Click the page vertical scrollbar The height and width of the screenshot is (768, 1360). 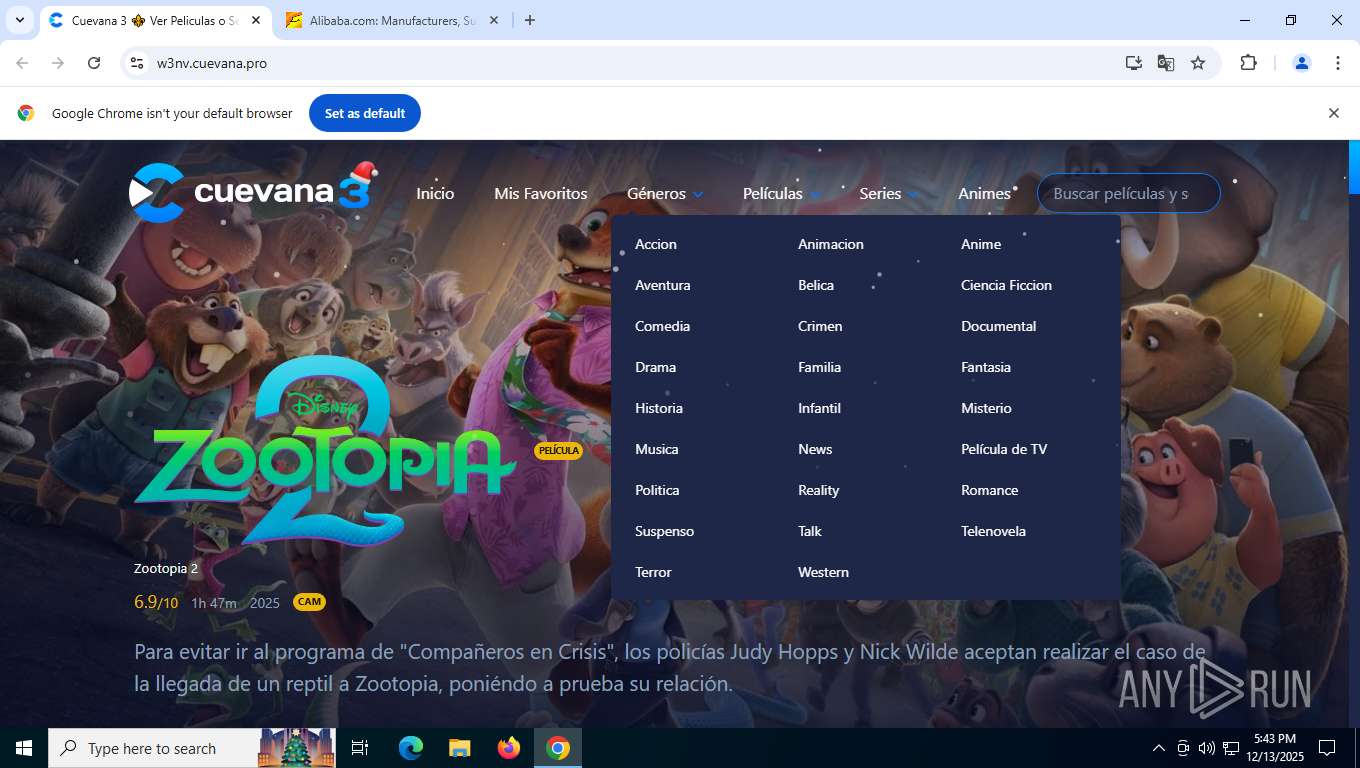pyautogui.click(x=1354, y=433)
